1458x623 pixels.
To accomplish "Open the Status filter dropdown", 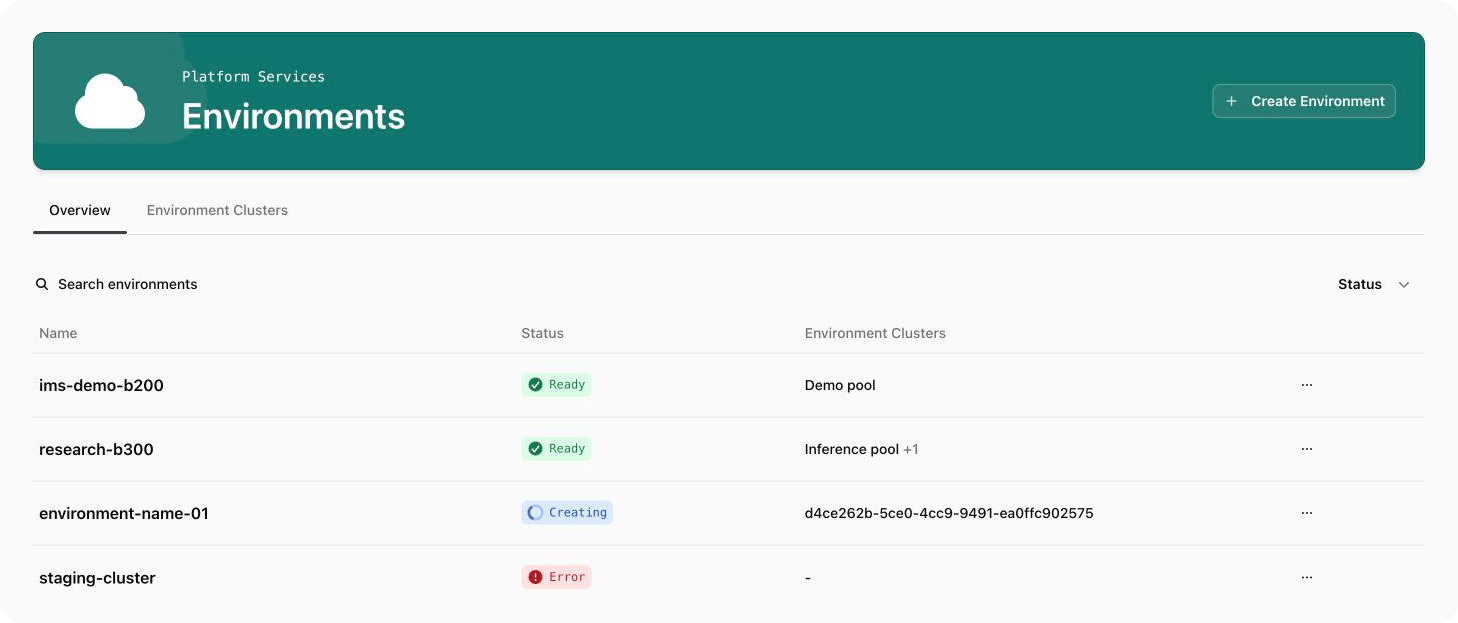I will point(1374,284).
